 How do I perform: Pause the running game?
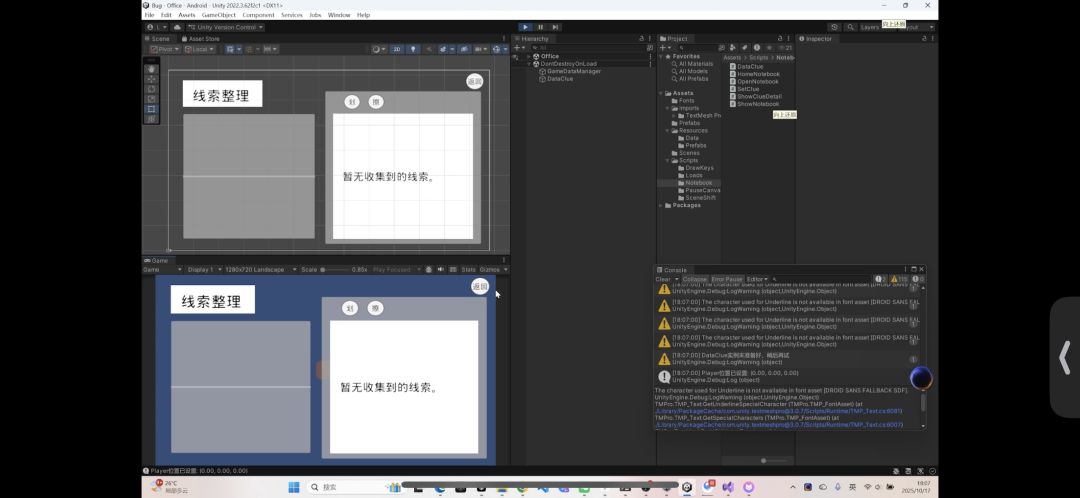coord(541,27)
